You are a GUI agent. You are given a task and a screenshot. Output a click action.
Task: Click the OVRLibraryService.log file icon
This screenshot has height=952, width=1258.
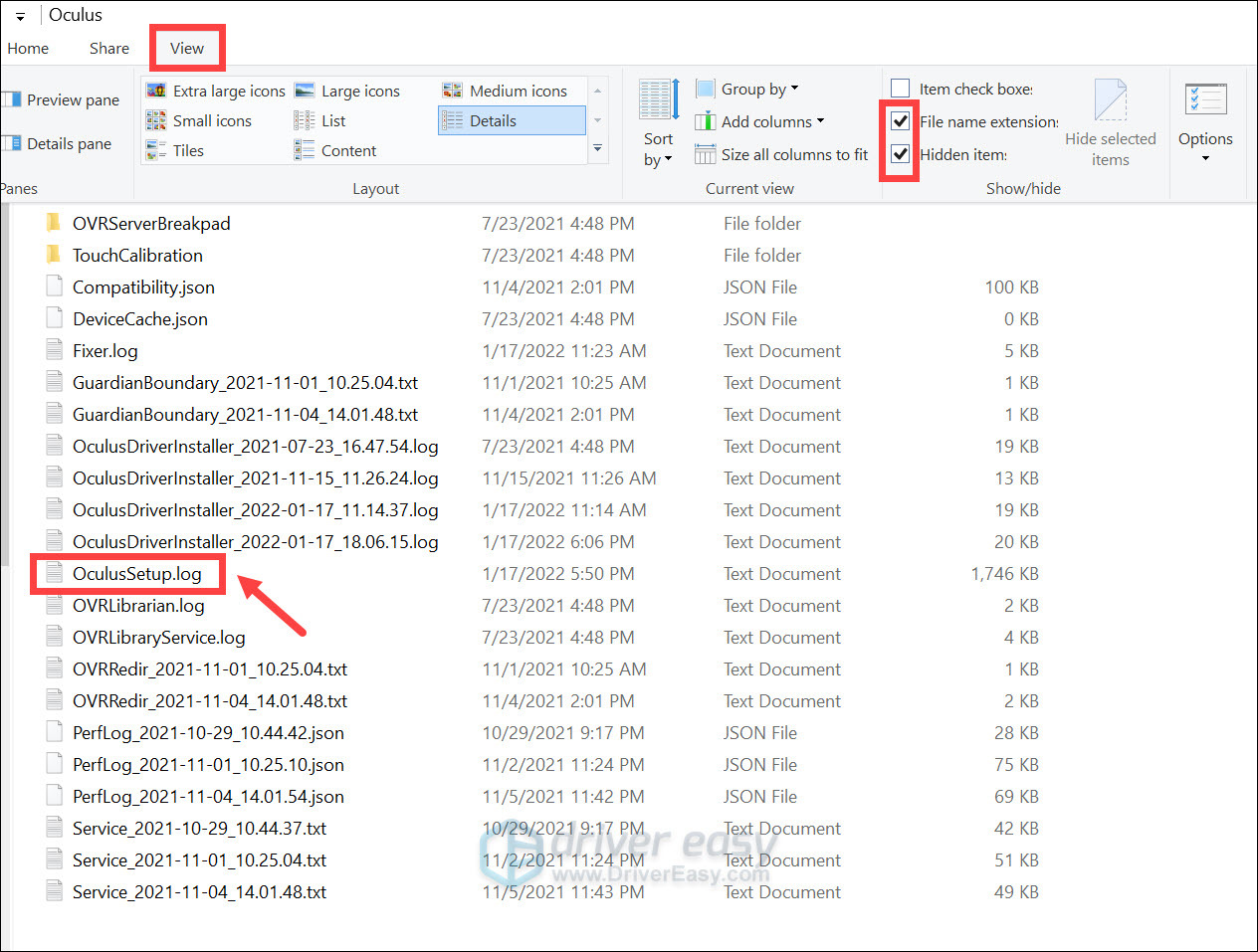pyautogui.click(x=54, y=637)
